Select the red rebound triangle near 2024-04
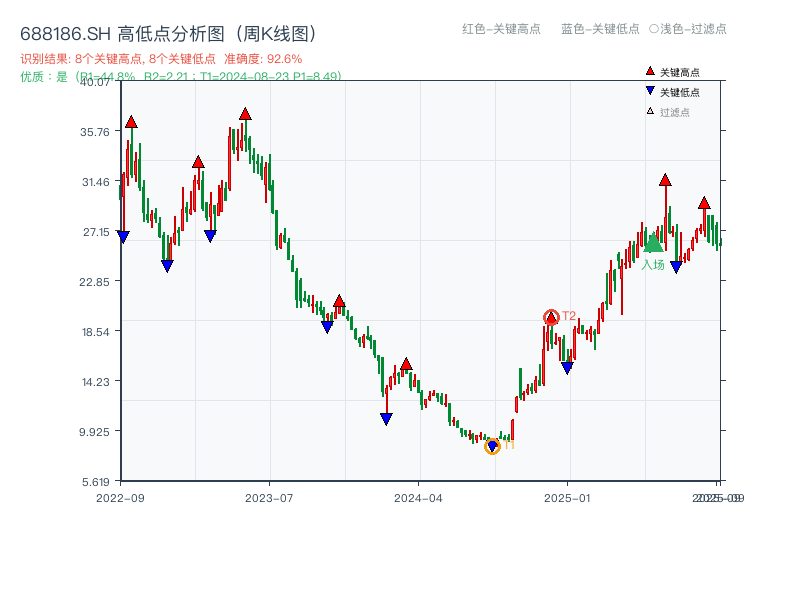 tap(405, 364)
